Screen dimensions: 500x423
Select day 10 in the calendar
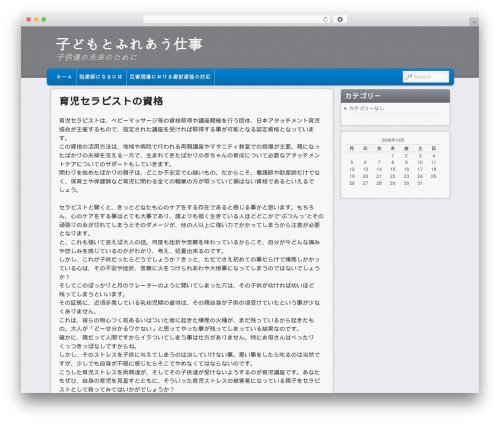(420, 162)
